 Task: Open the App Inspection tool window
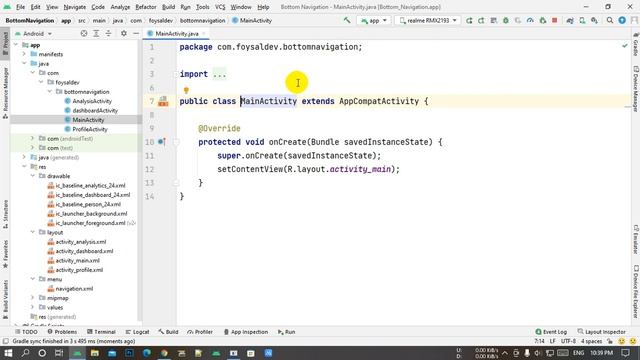click(x=246, y=332)
